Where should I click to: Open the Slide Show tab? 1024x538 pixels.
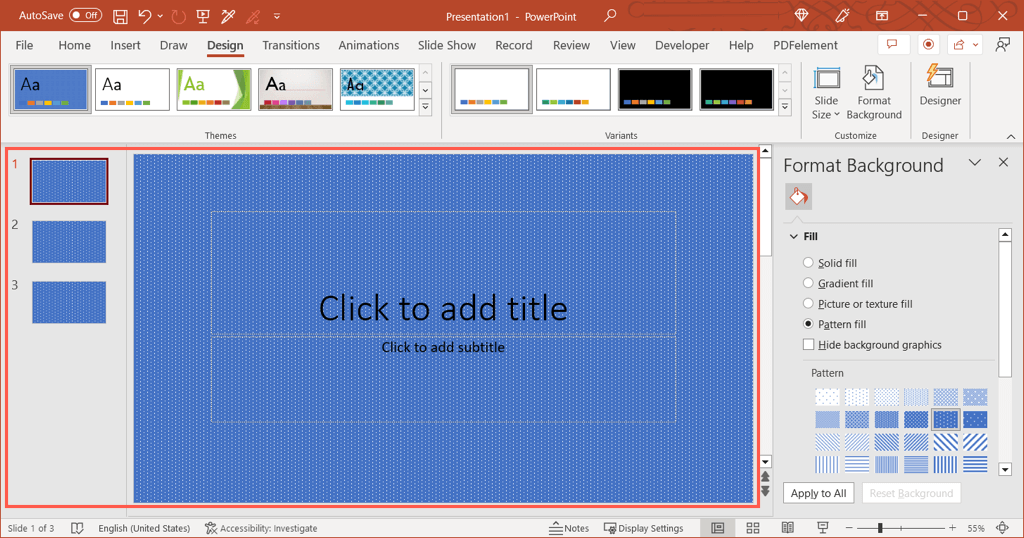coord(447,45)
